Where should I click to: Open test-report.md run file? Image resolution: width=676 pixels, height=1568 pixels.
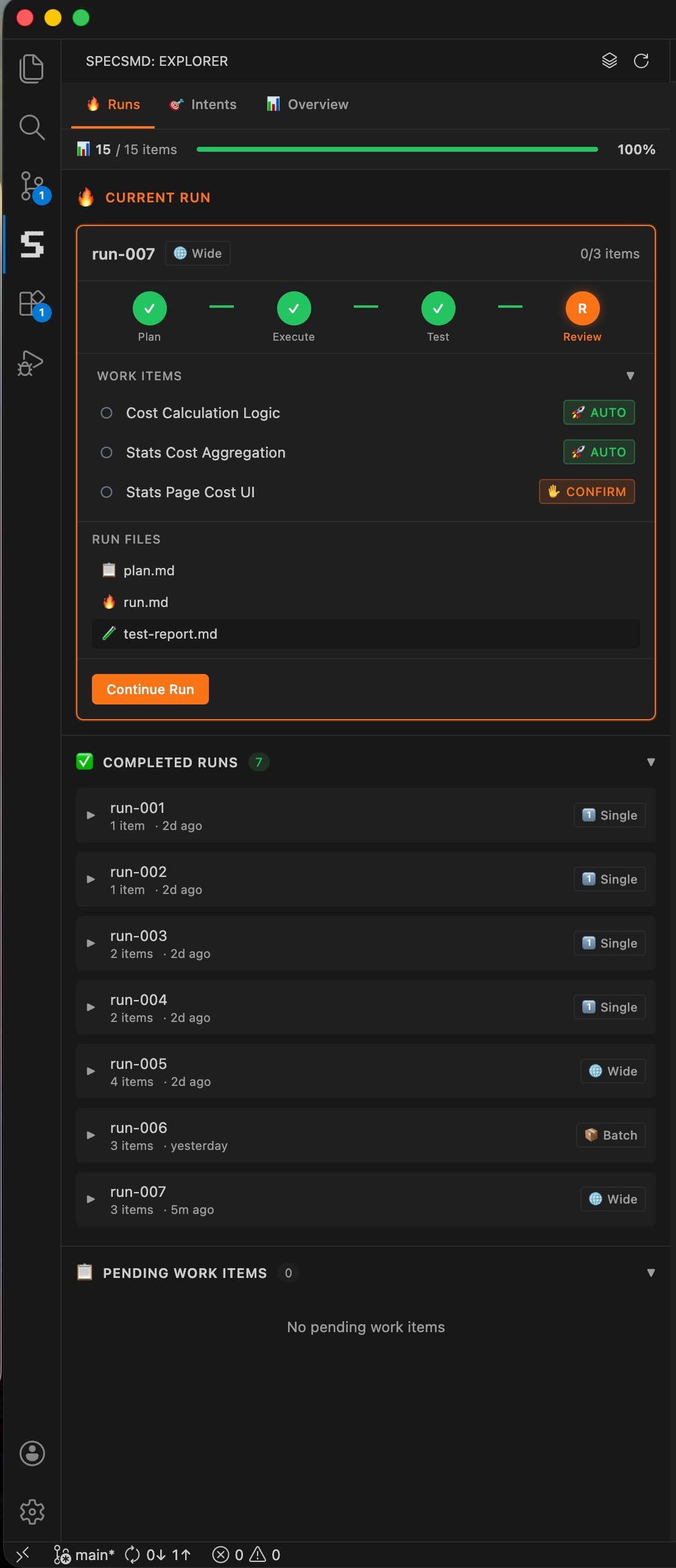click(x=365, y=634)
